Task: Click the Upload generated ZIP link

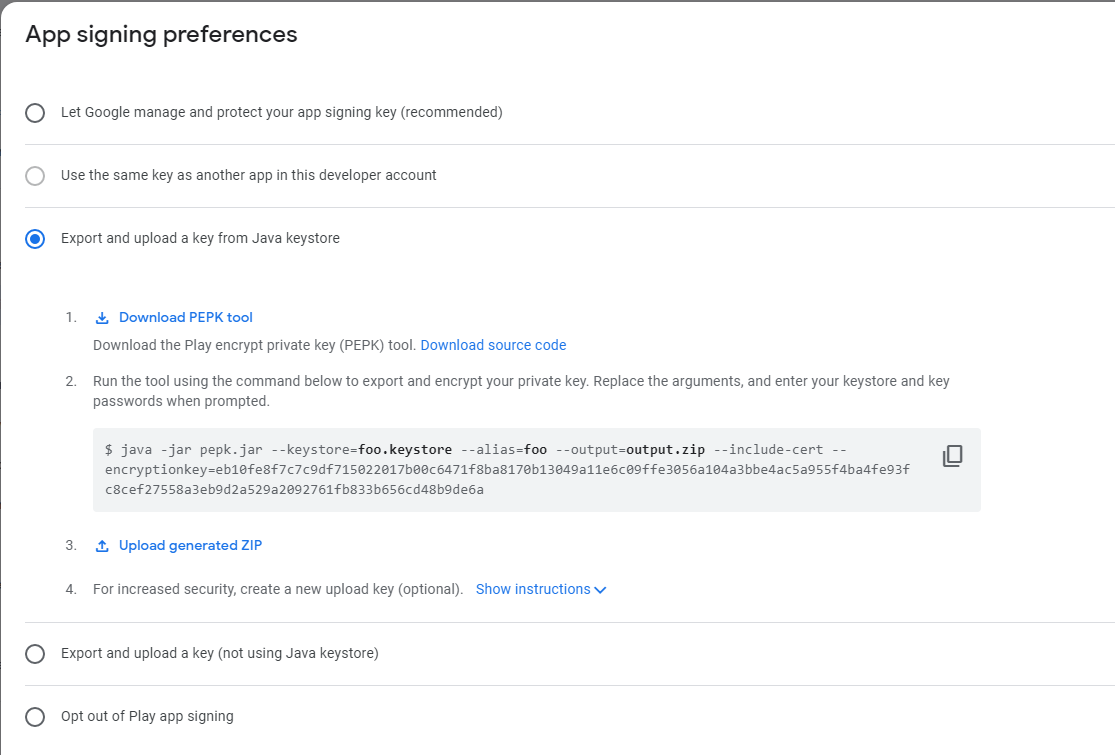Action: click(191, 545)
